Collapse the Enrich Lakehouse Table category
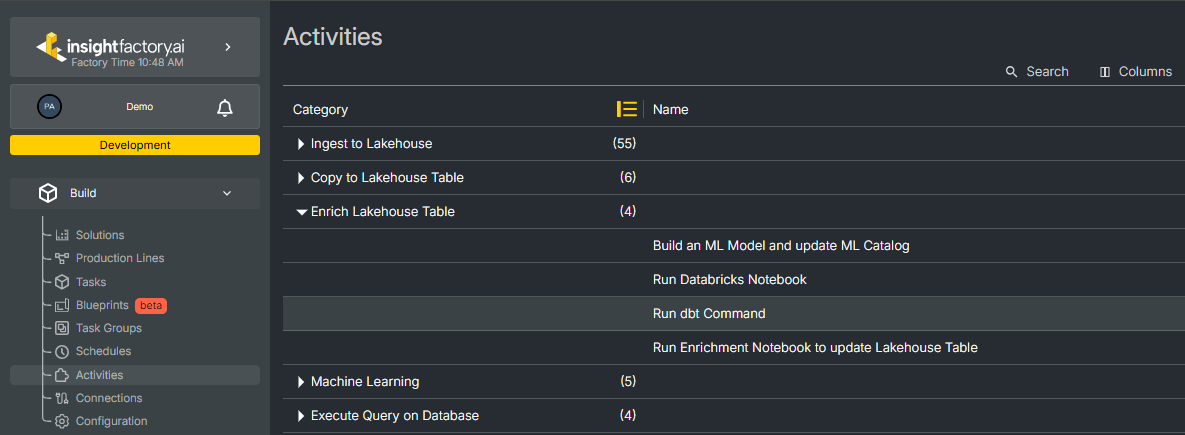1185x435 pixels. click(x=301, y=212)
